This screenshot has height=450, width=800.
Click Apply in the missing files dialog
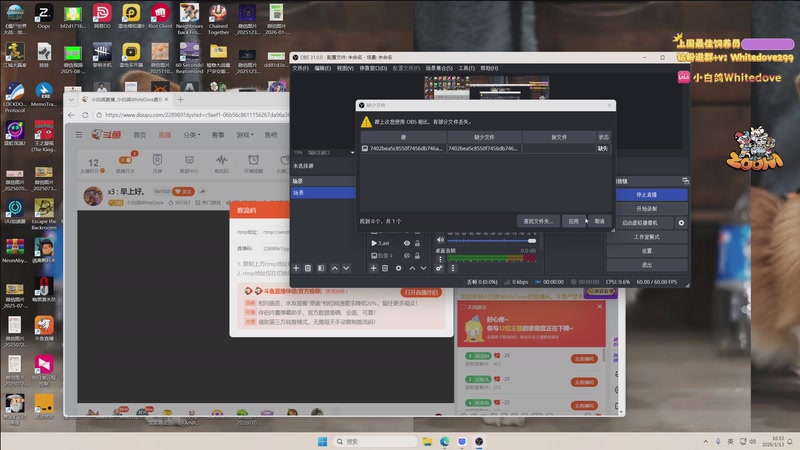(x=573, y=221)
